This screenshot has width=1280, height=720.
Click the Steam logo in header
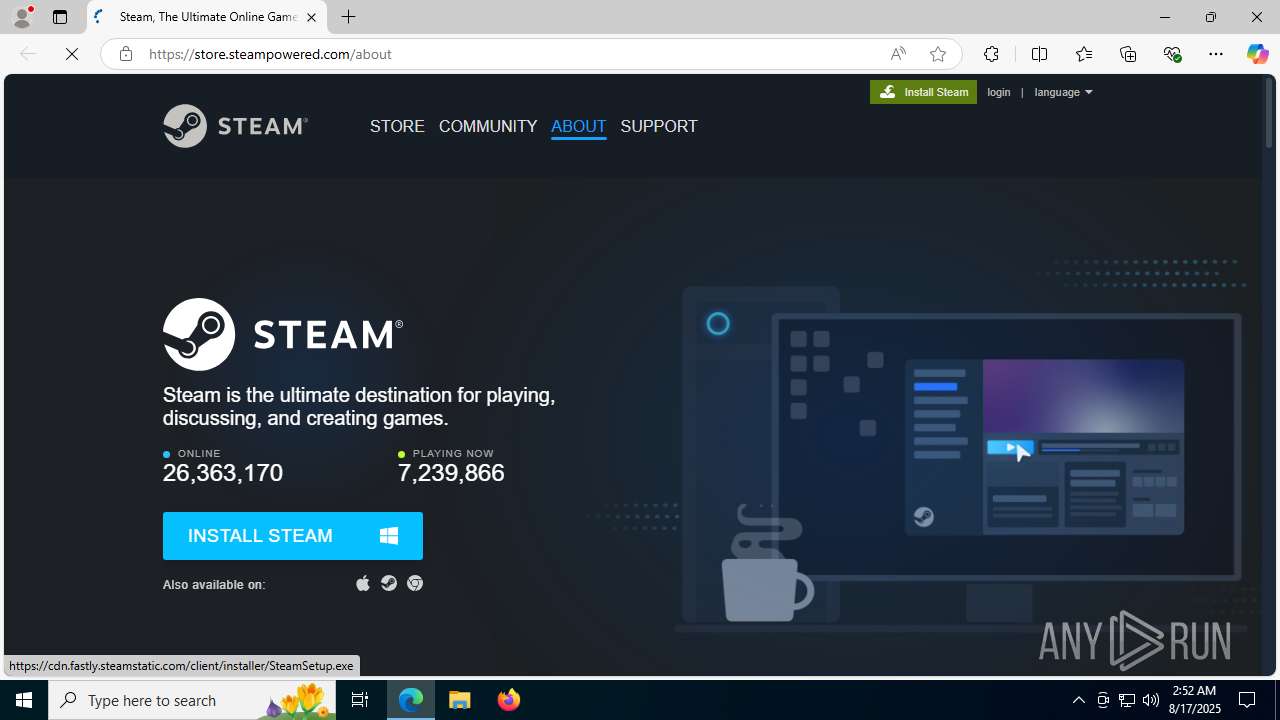235,126
